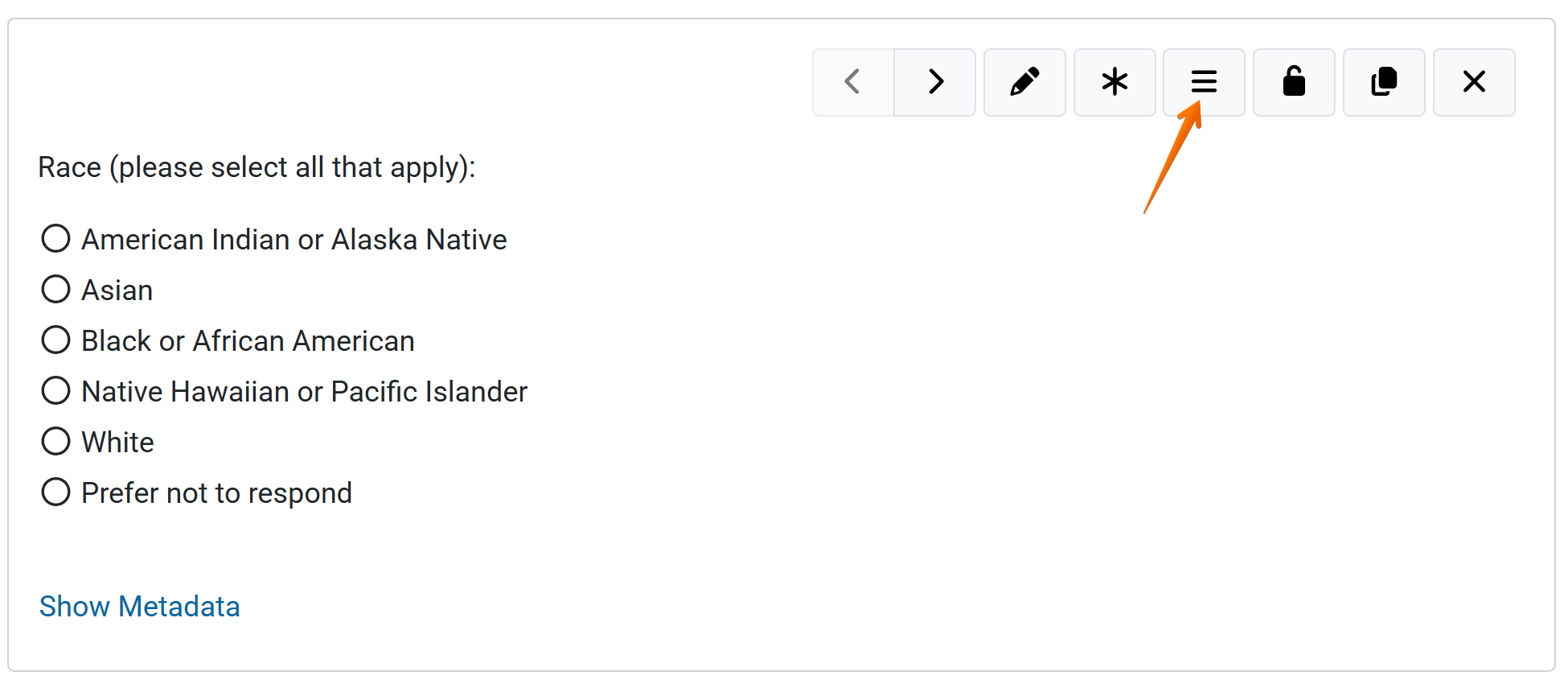Click the Asian option label text
1568x692 pixels.
pos(117,290)
